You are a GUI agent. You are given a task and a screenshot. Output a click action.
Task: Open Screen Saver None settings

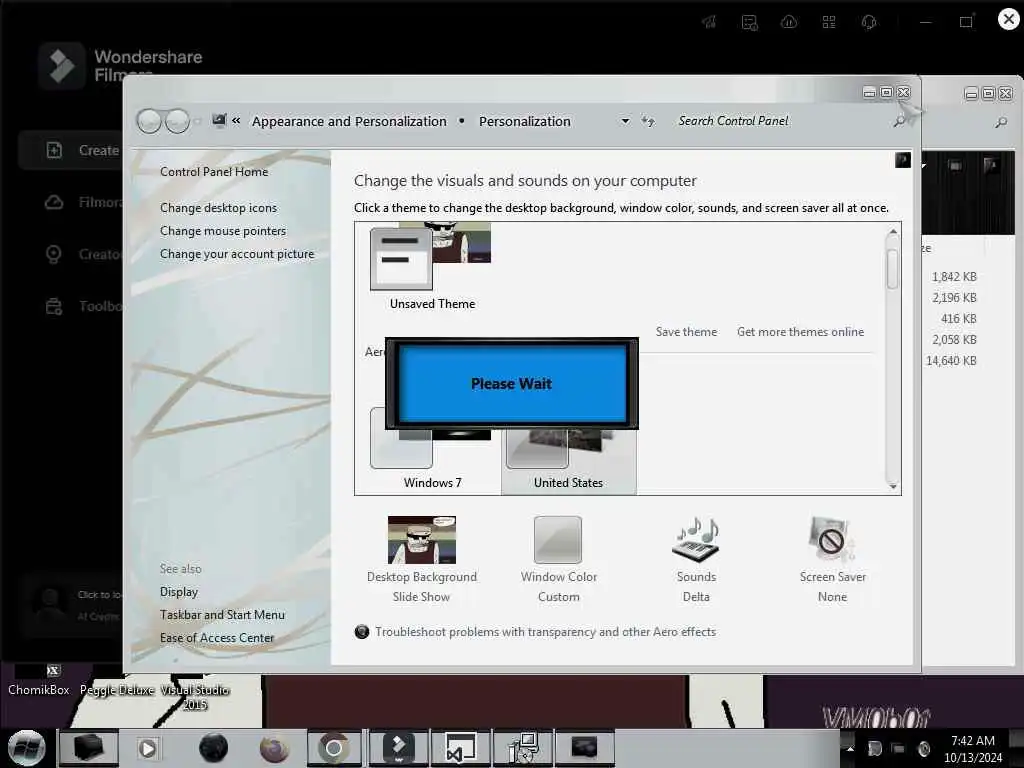tap(832, 560)
